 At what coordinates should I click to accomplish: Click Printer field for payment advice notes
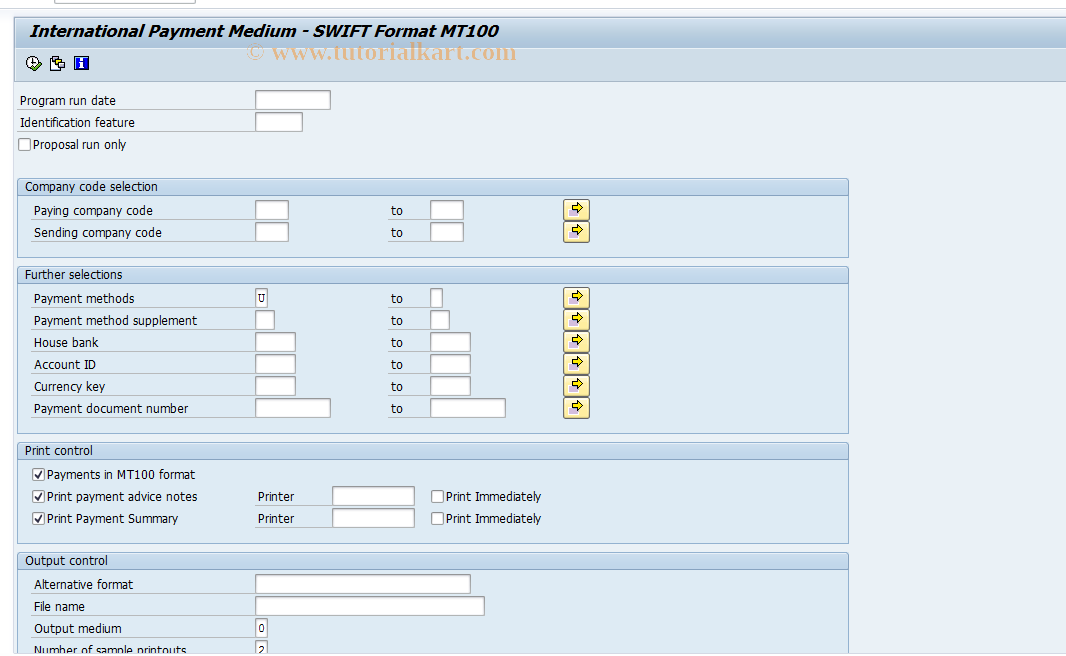[373, 496]
